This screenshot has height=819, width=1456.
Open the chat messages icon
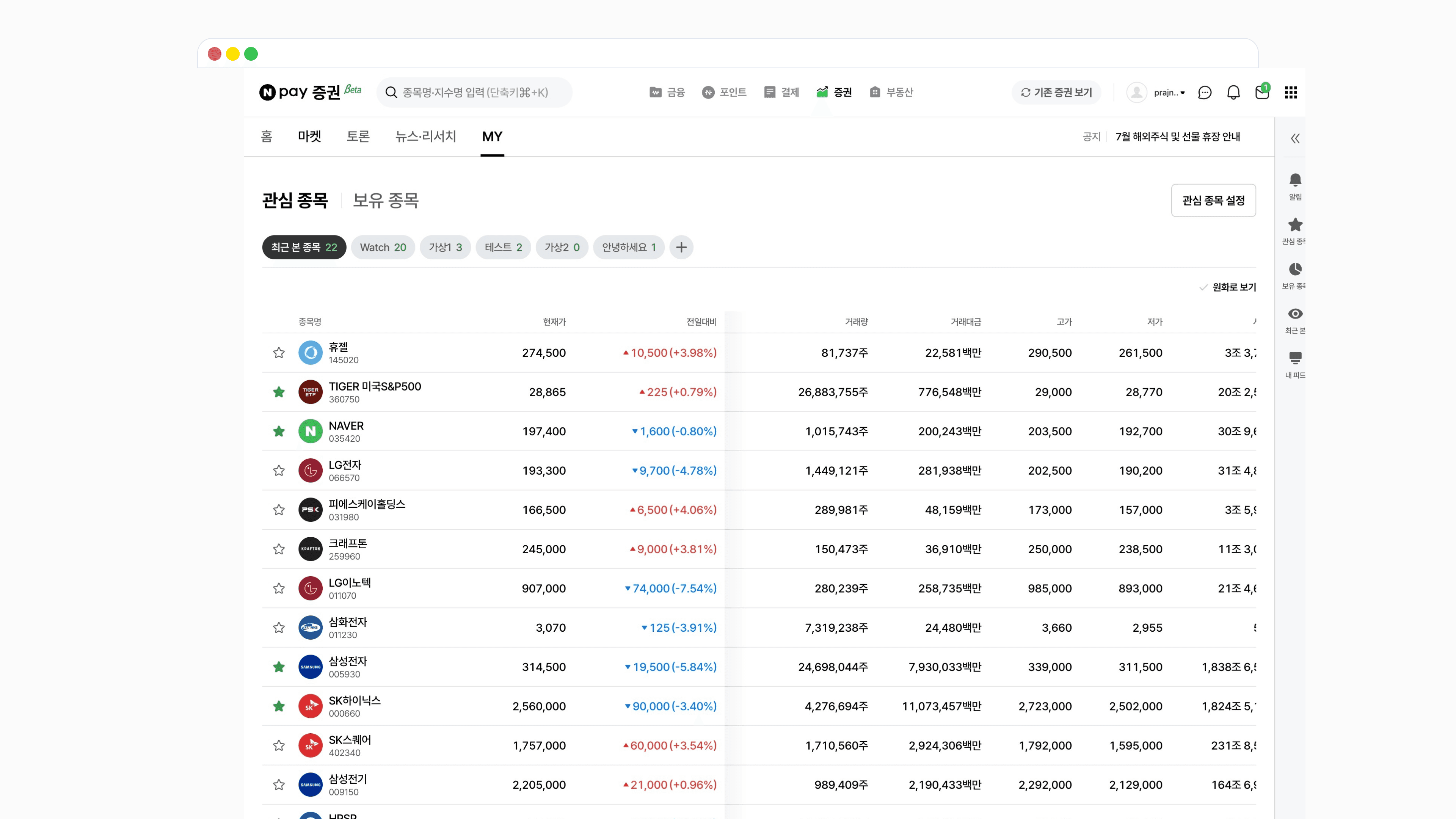tap(1205, 92)
